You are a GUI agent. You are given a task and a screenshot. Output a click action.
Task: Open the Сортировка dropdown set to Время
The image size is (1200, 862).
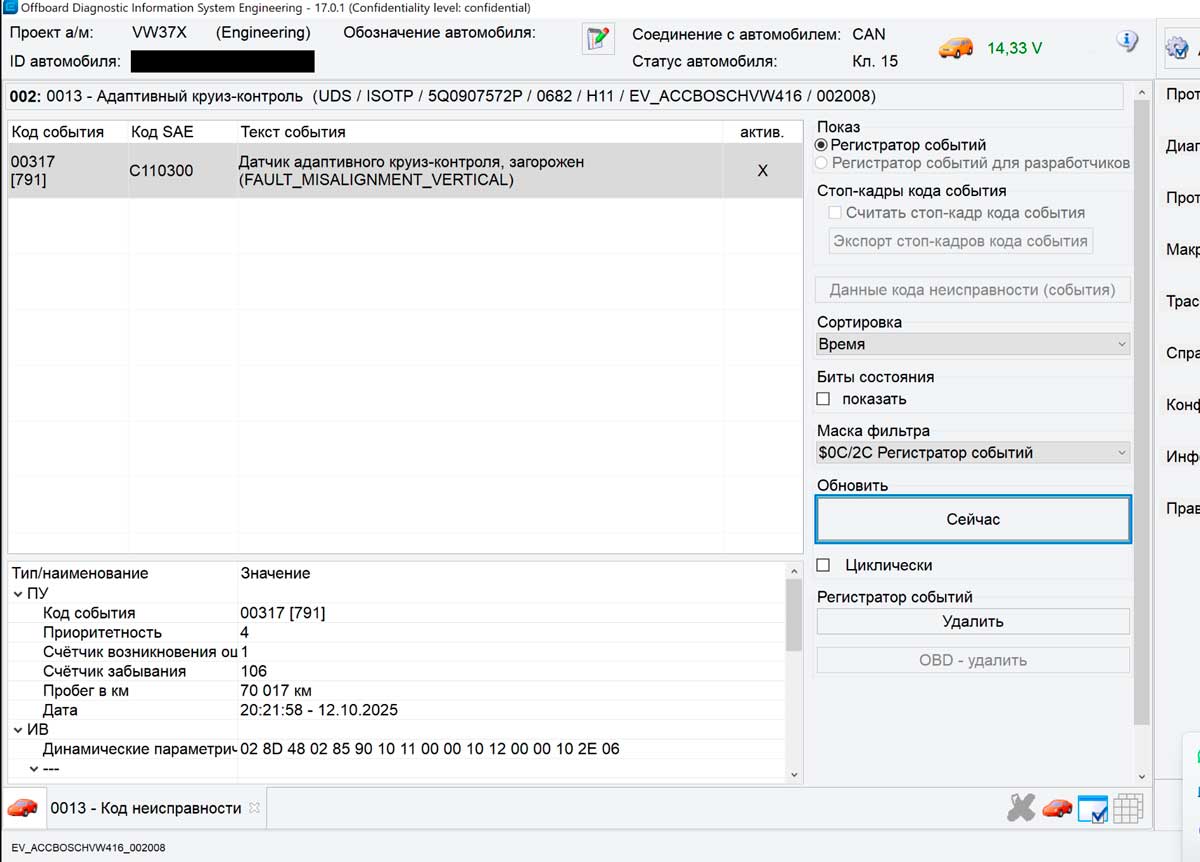(972, 344)
